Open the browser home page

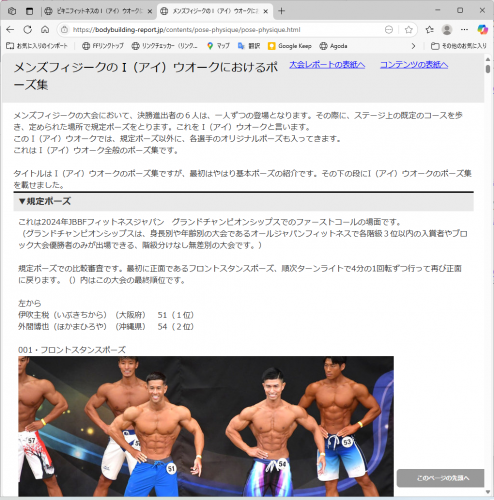pos(45,30)
